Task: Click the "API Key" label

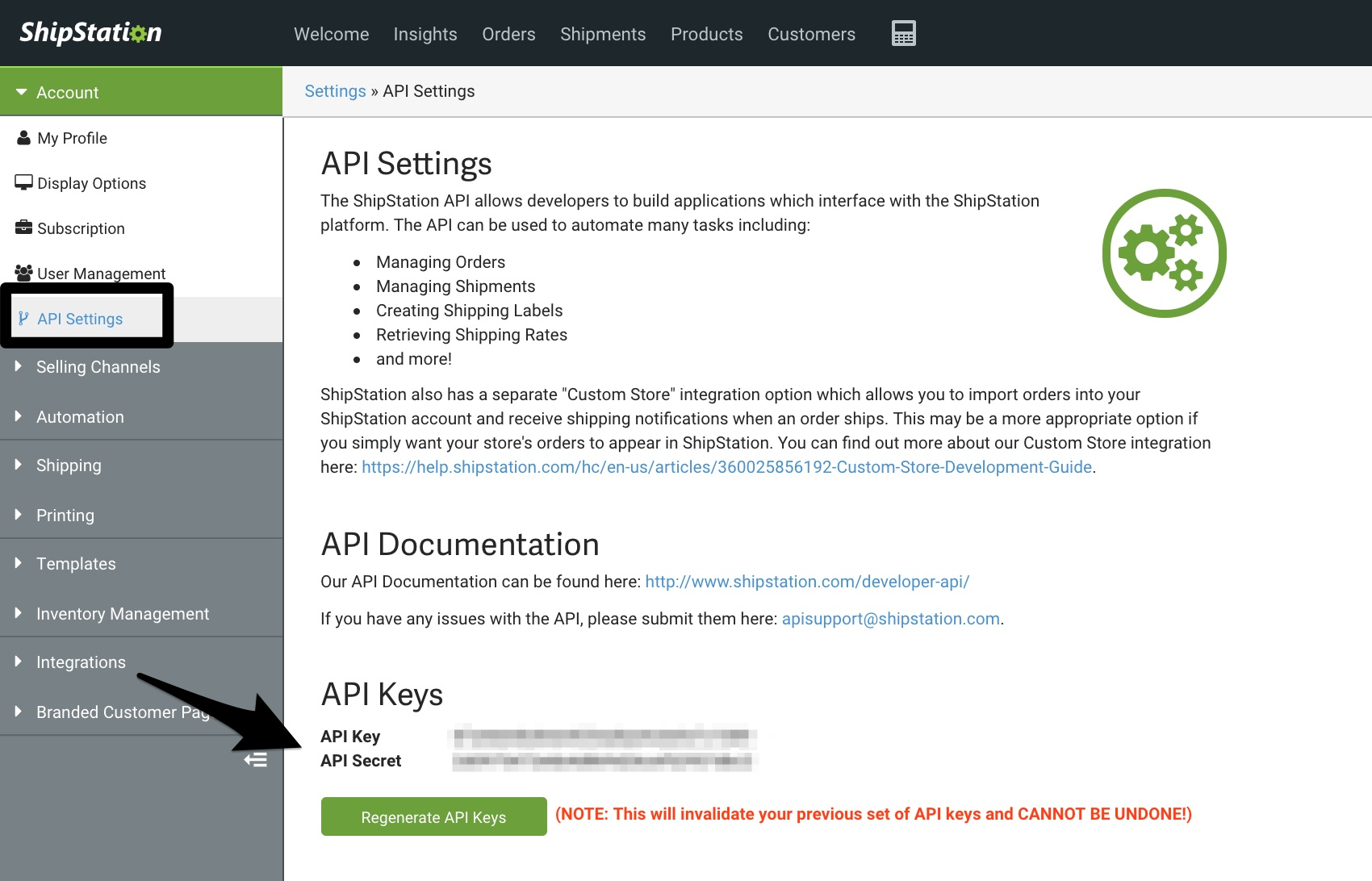Action: click(350, 737)
